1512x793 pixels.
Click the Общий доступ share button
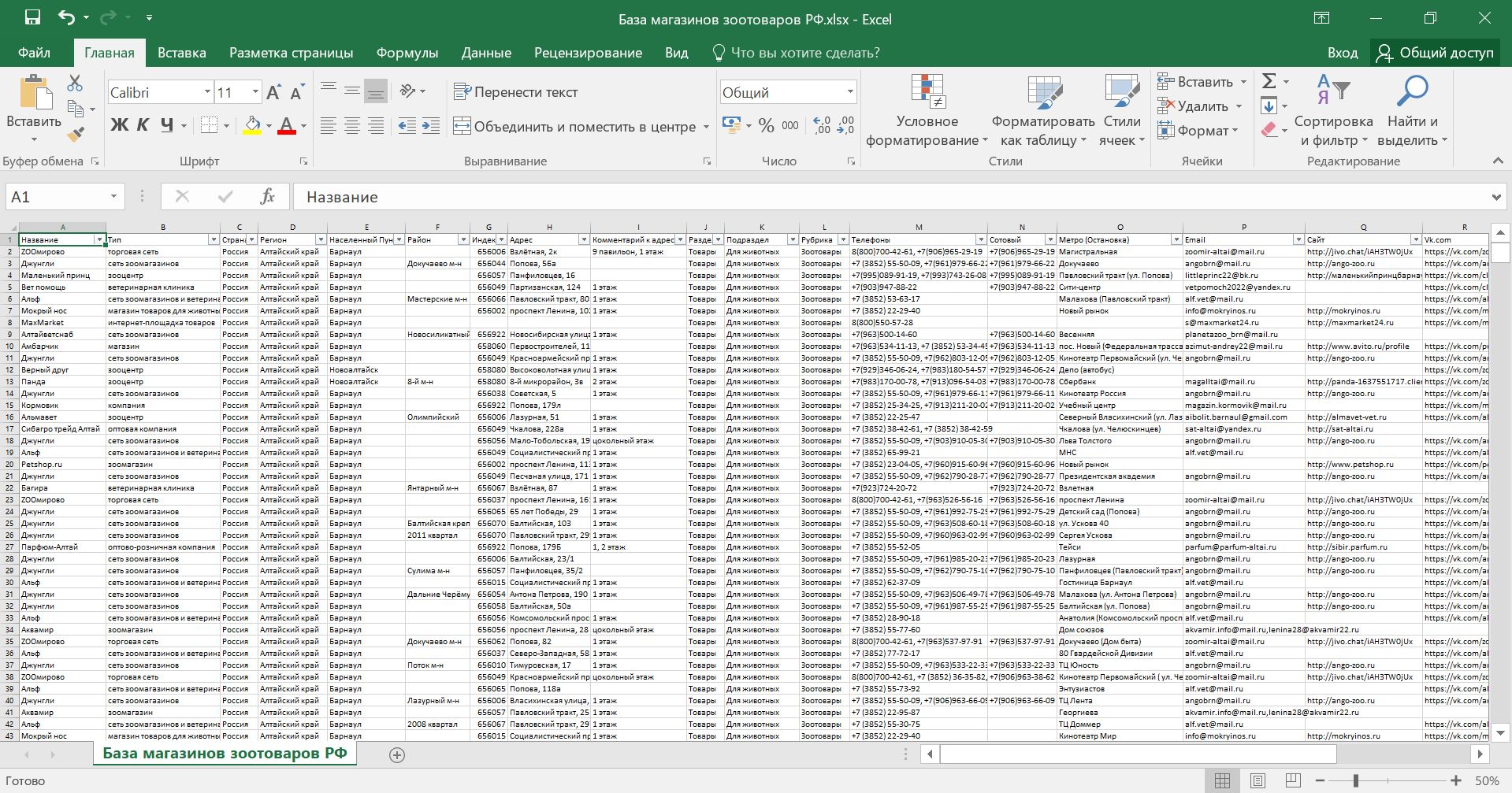tap(1436, 53)
